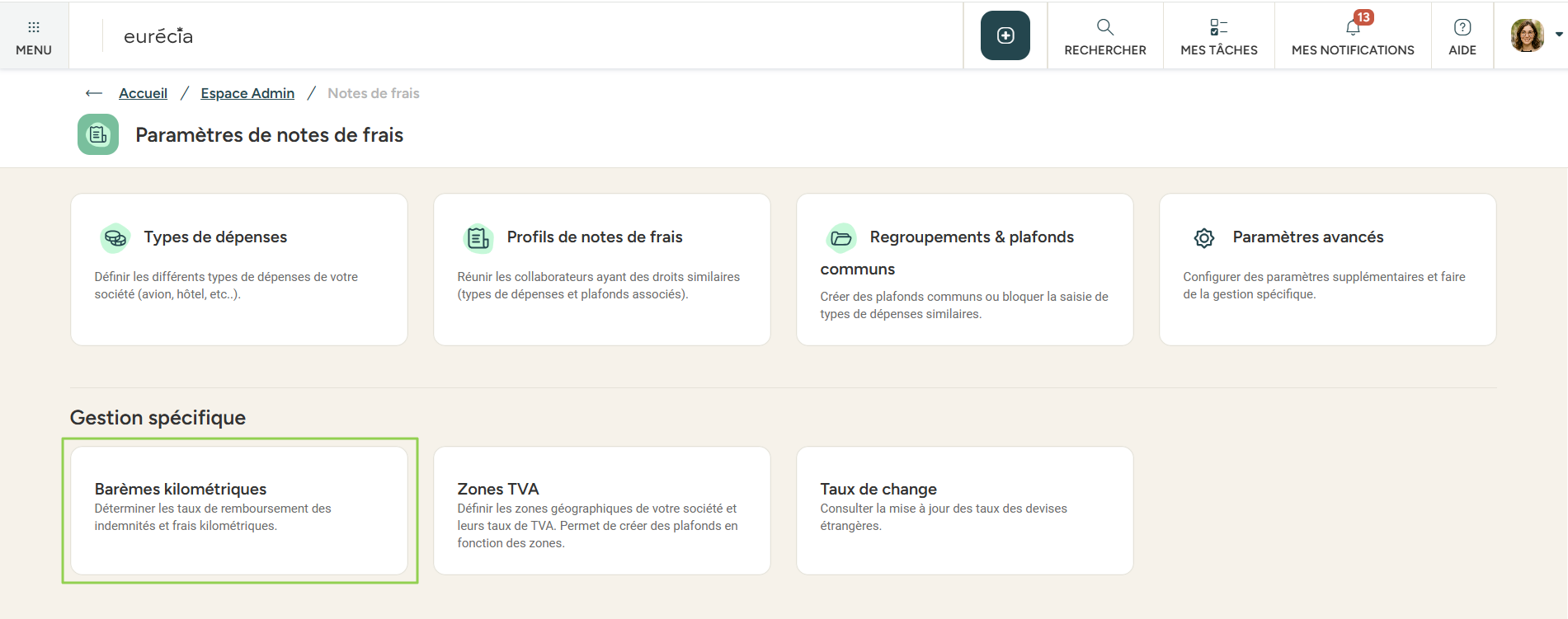Navigate to Espace Admin breadcrumb link
The image size is (1568, 619).
pyautogui.click(x=247, y=93)
